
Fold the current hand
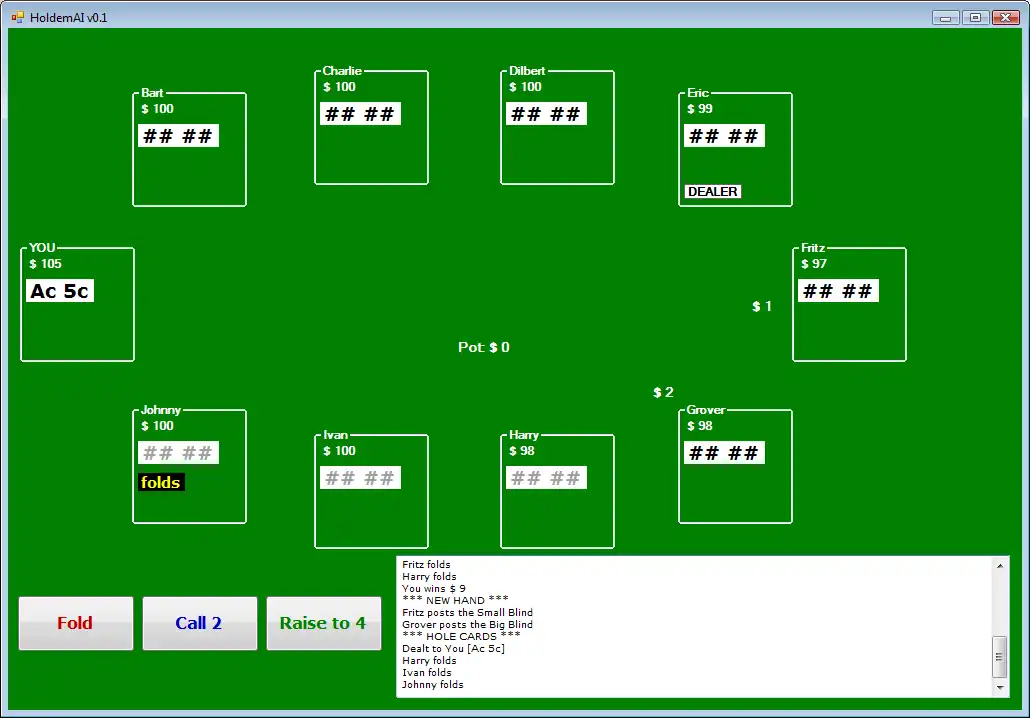(x=76, y=623)
